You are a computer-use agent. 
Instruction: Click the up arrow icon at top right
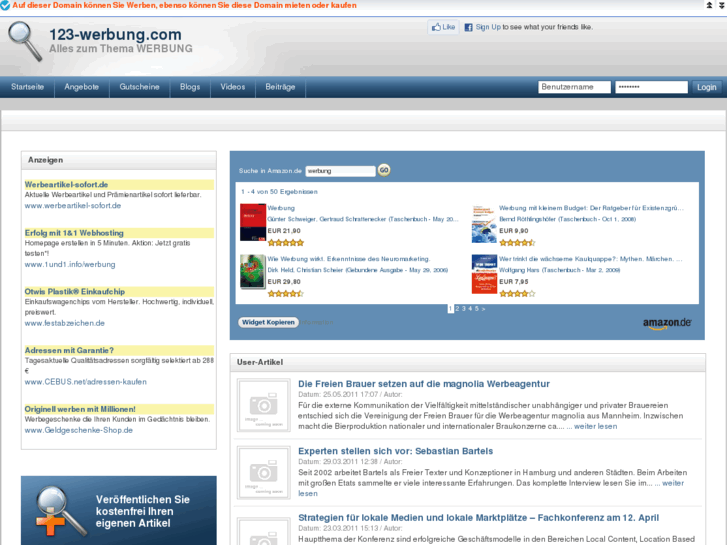(709, 5)
